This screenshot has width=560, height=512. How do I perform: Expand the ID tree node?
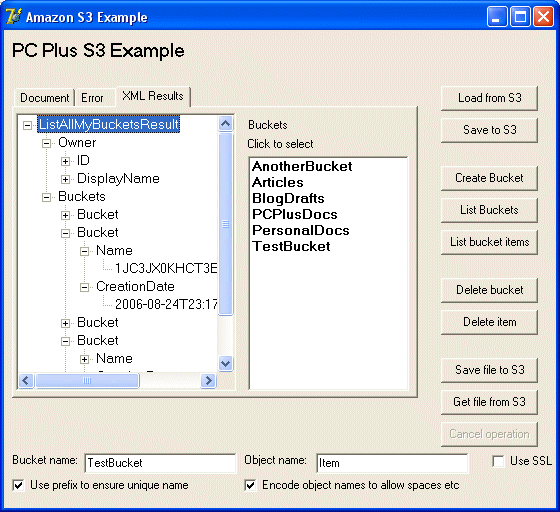coord(65,161)
